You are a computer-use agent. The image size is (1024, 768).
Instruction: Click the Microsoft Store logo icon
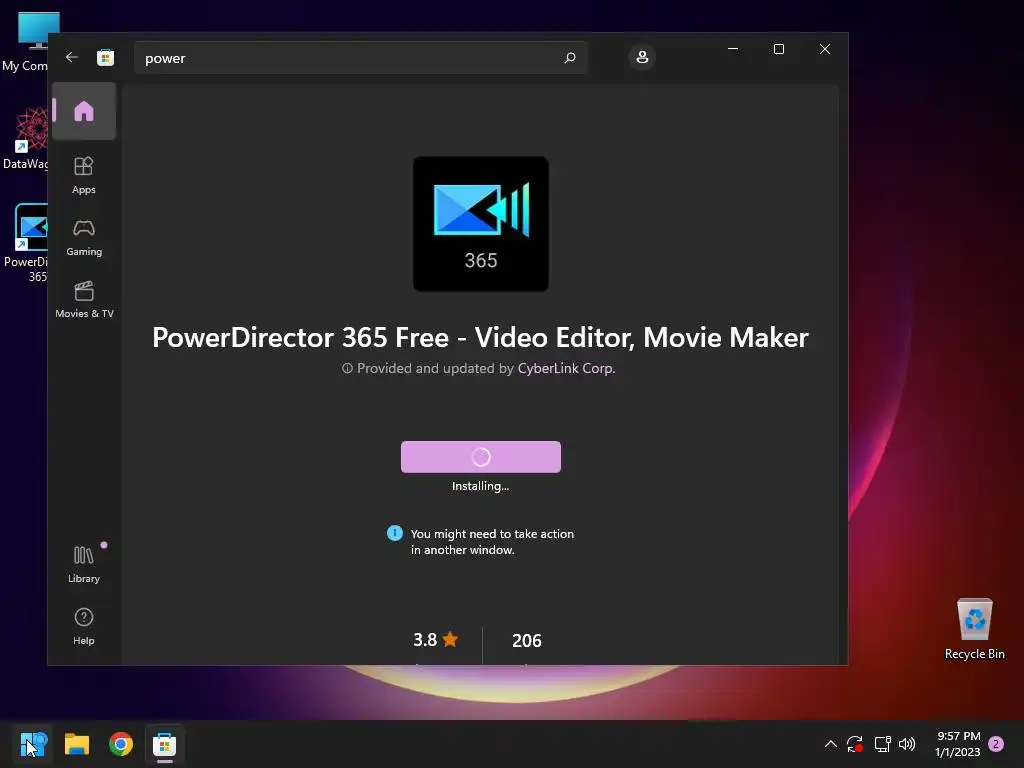point(105,57)
